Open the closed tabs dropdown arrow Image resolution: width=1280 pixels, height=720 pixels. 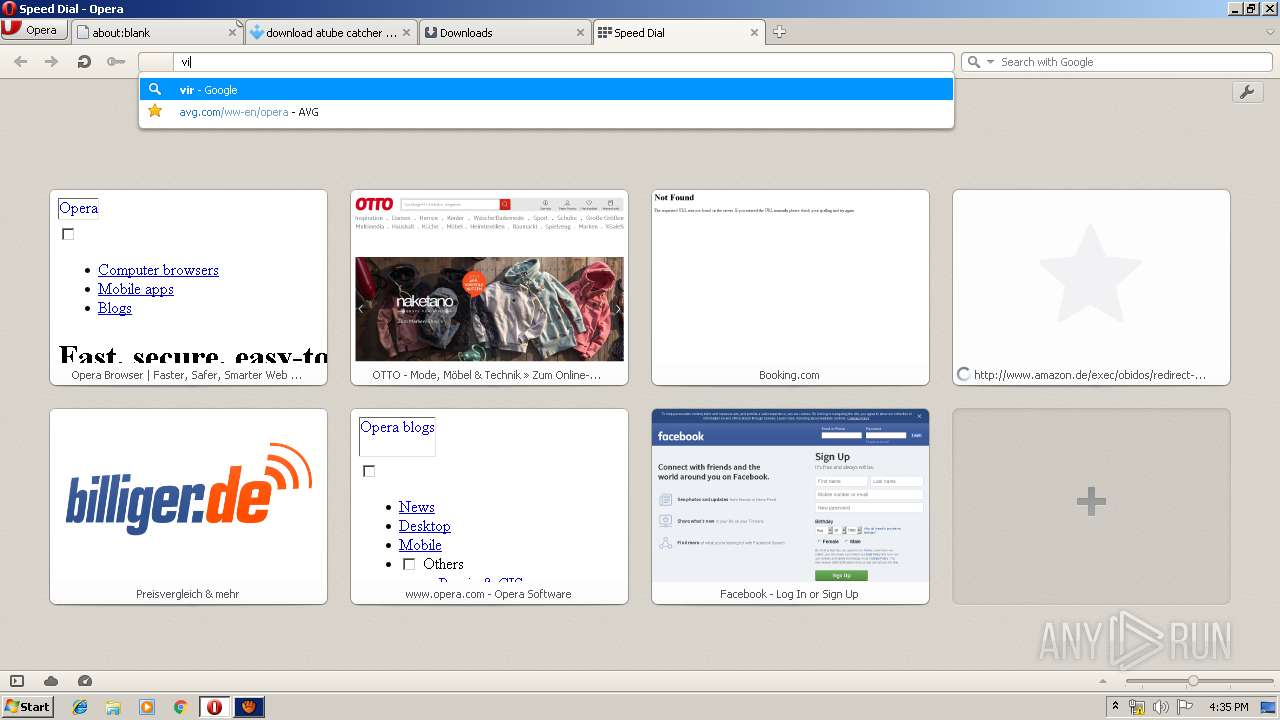pyautogui.click(x=1270, y=32)
